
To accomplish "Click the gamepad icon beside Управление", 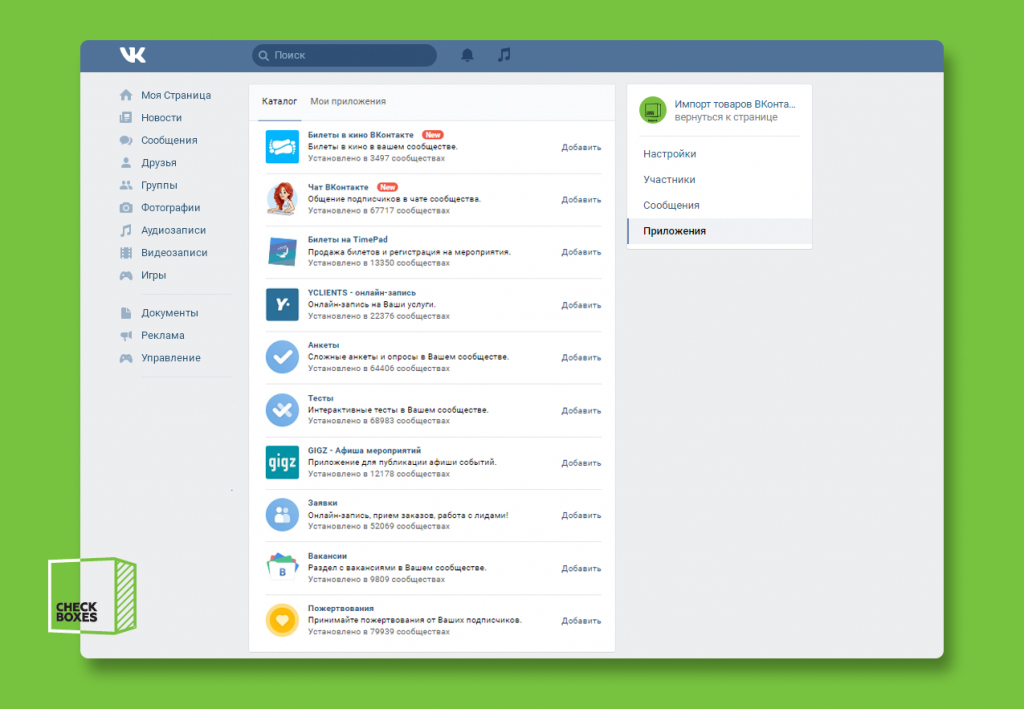I will click(126, 358).
